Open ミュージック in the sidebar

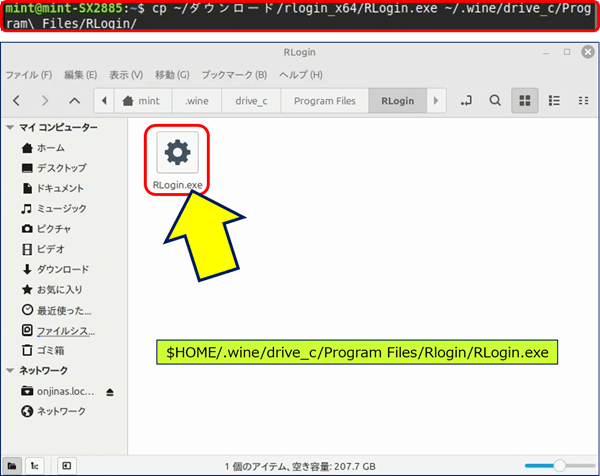tap(54, 209)
